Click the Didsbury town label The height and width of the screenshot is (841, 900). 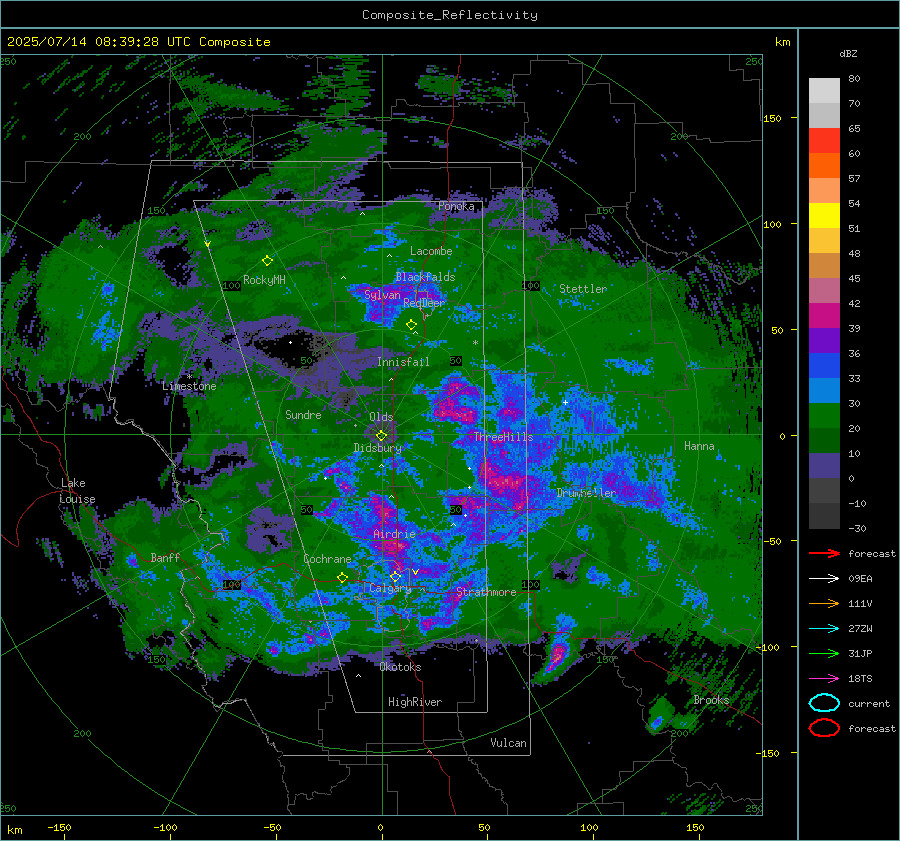click(x=378, y=448)
